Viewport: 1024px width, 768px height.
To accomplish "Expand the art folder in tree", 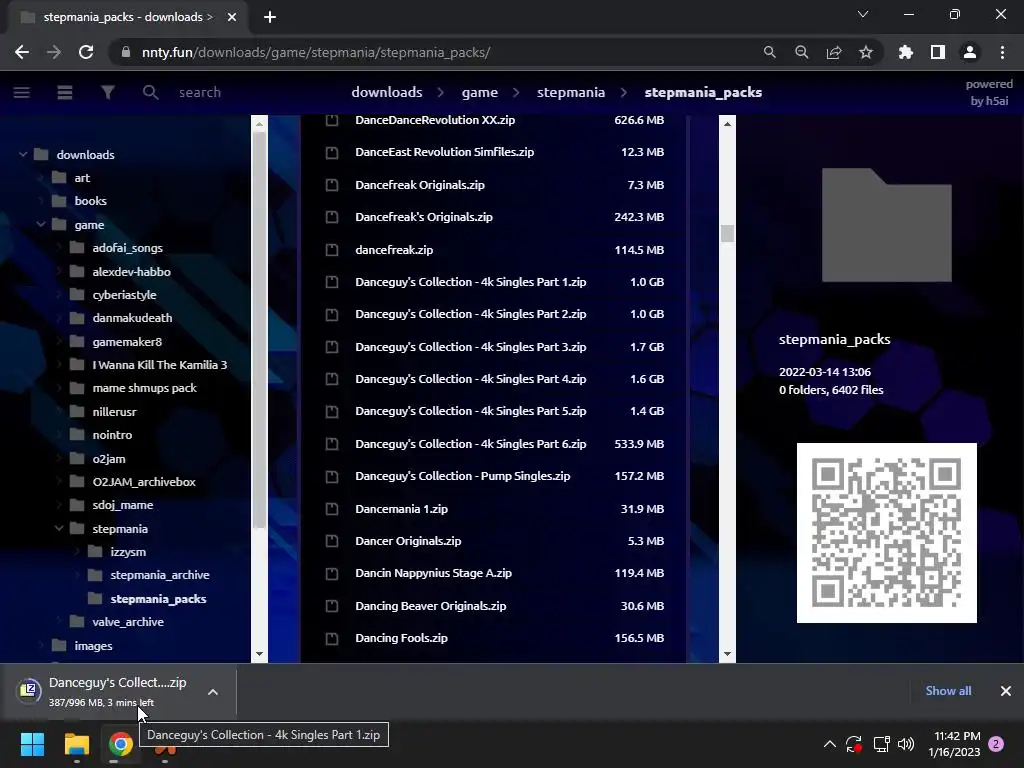I will point(41,178).
